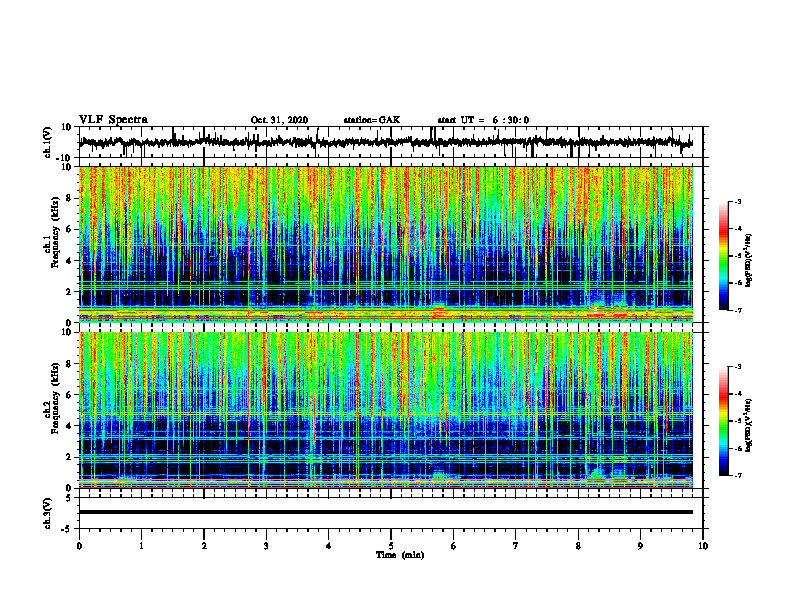Click the "4" kHz tick of ch.2 spectrogram
The width and height of the screenshot is (792, 612).
click(x=69, y=426)
